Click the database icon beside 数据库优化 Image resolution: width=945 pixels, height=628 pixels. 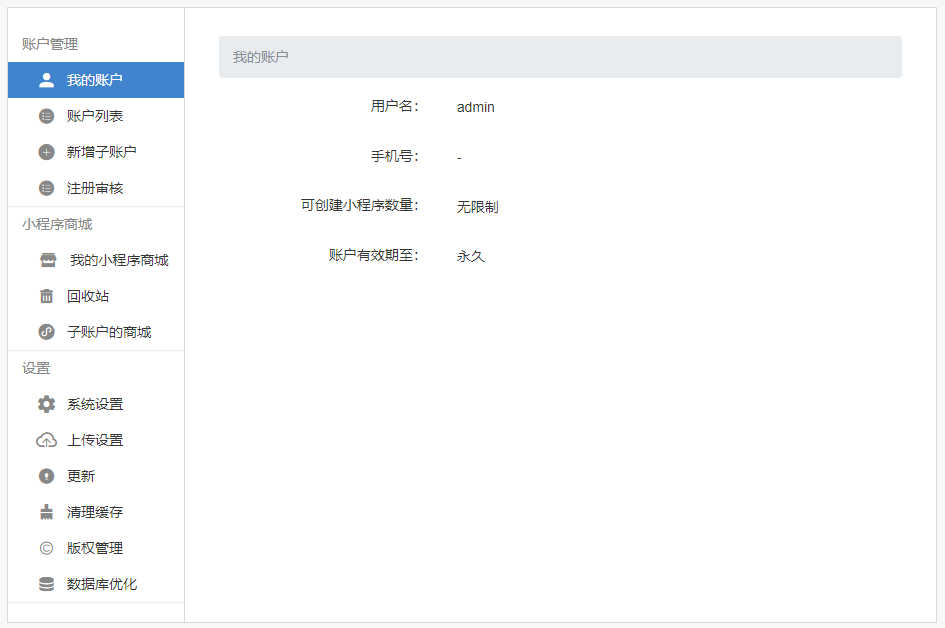click(x=46, y=585)
